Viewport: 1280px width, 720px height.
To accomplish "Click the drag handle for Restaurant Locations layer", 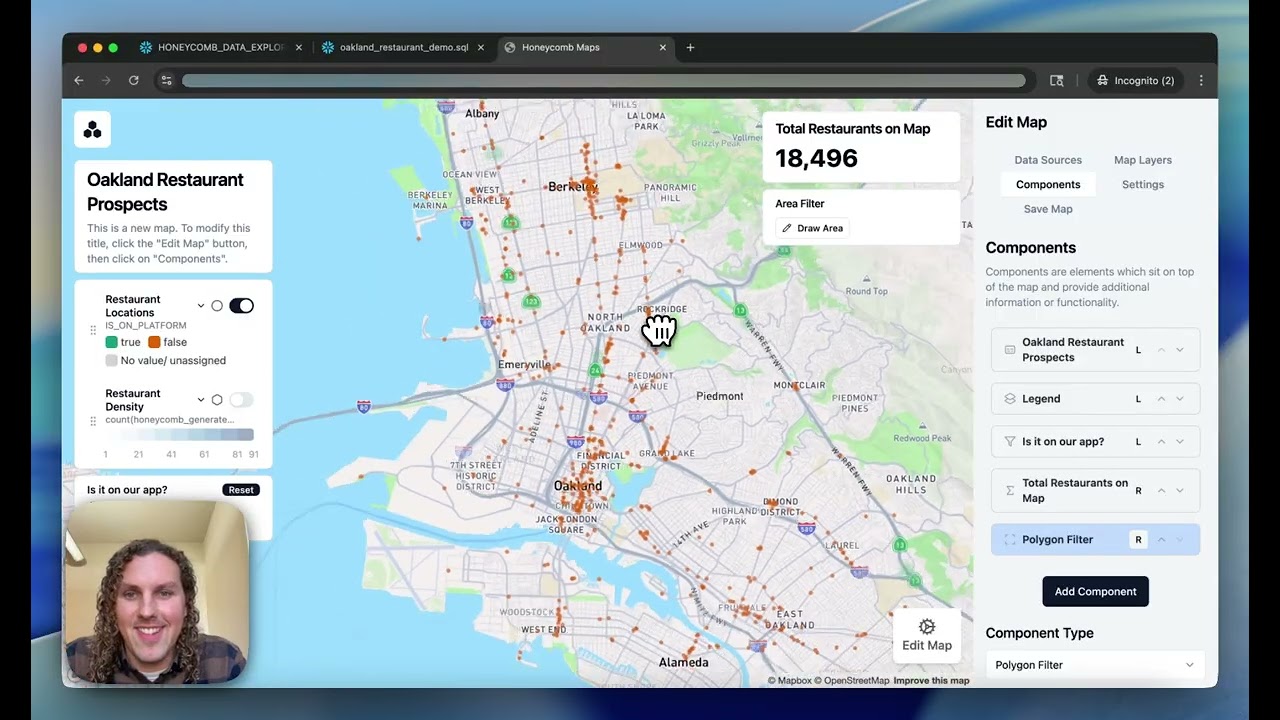I will click(93, 330).
